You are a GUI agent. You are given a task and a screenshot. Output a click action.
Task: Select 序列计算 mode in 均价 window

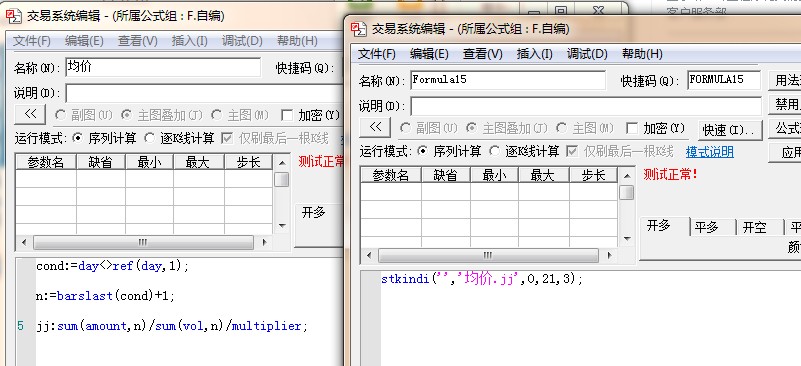(78, 138)
